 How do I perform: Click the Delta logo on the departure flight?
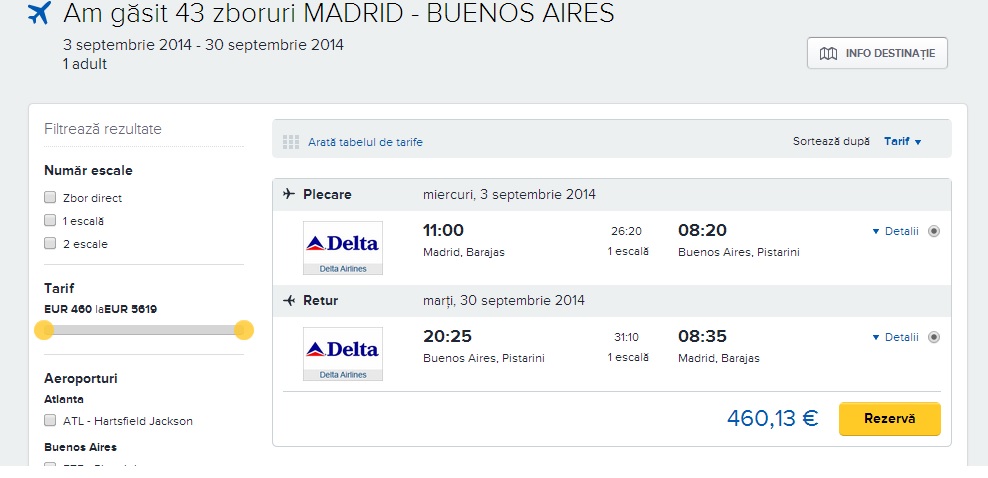[343, 248]
